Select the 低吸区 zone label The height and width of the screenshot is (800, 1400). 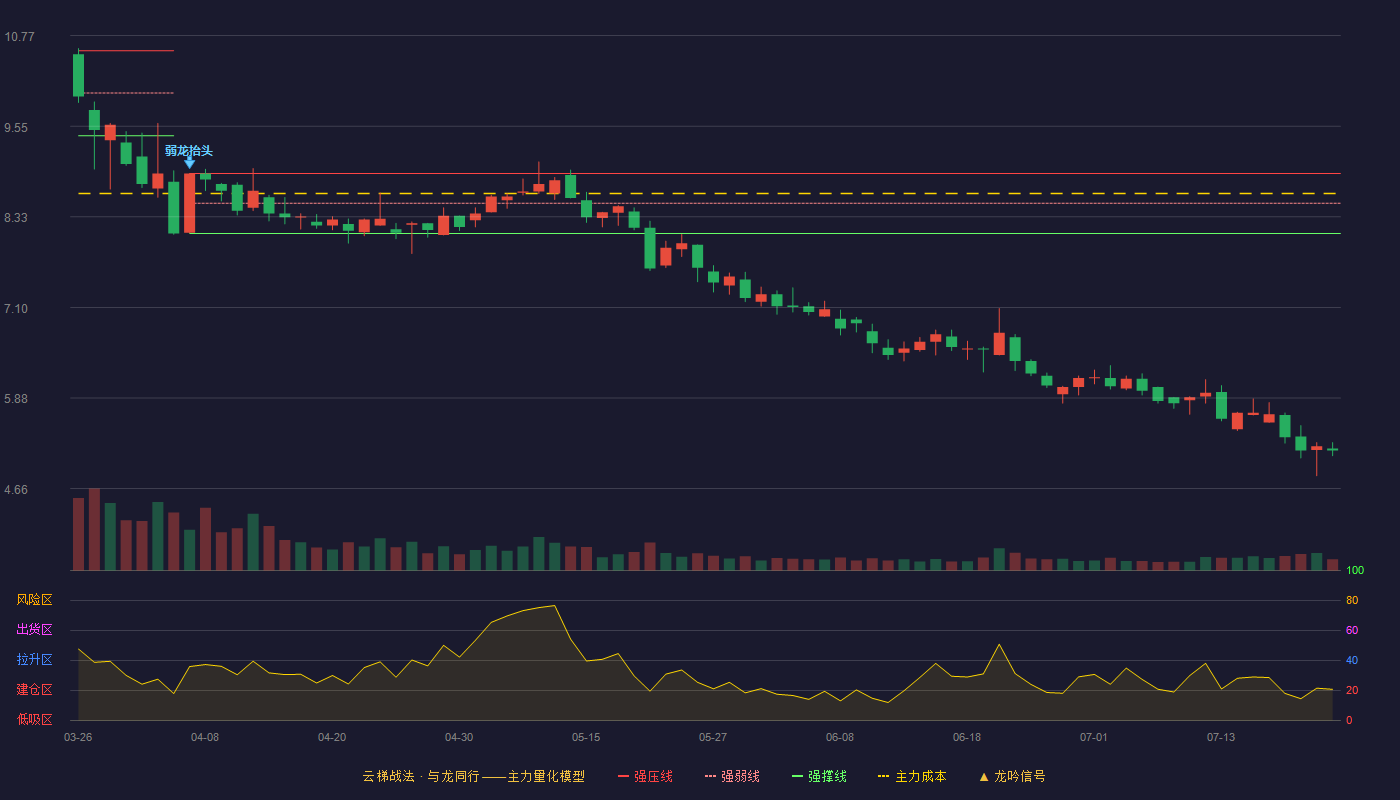click(34, 719)
